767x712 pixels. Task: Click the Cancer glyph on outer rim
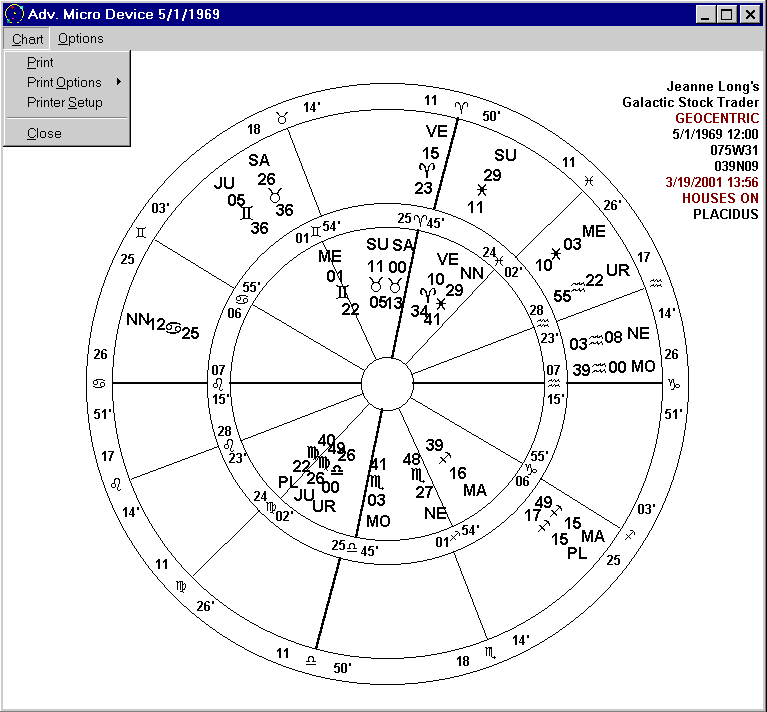(x=99, y=384)
